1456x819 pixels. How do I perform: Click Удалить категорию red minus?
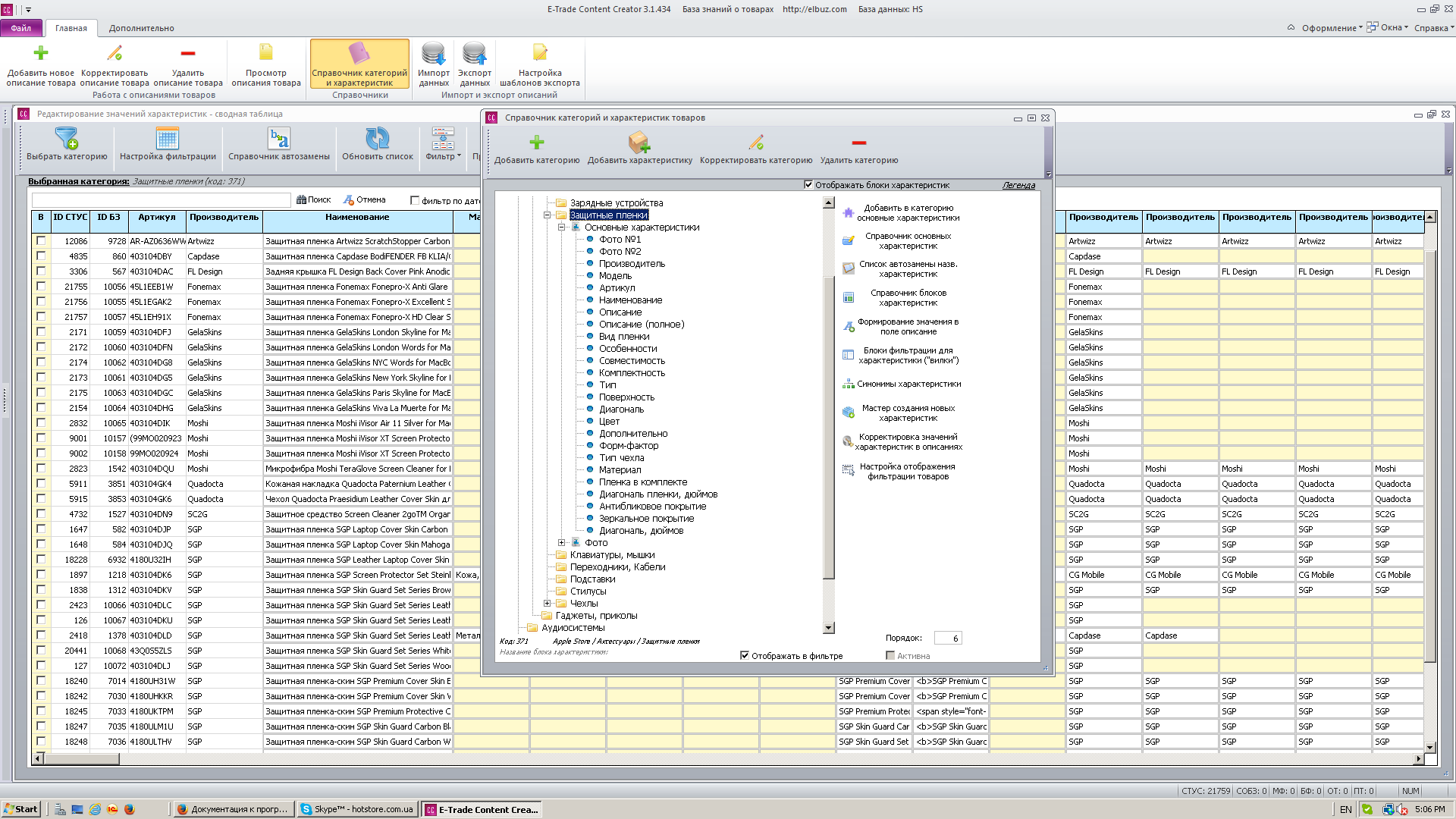tap(858, 143)
